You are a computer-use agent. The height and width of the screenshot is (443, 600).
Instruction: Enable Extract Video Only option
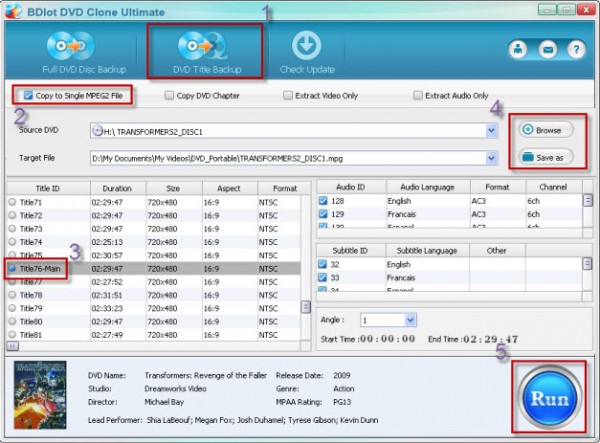[287, 95]
